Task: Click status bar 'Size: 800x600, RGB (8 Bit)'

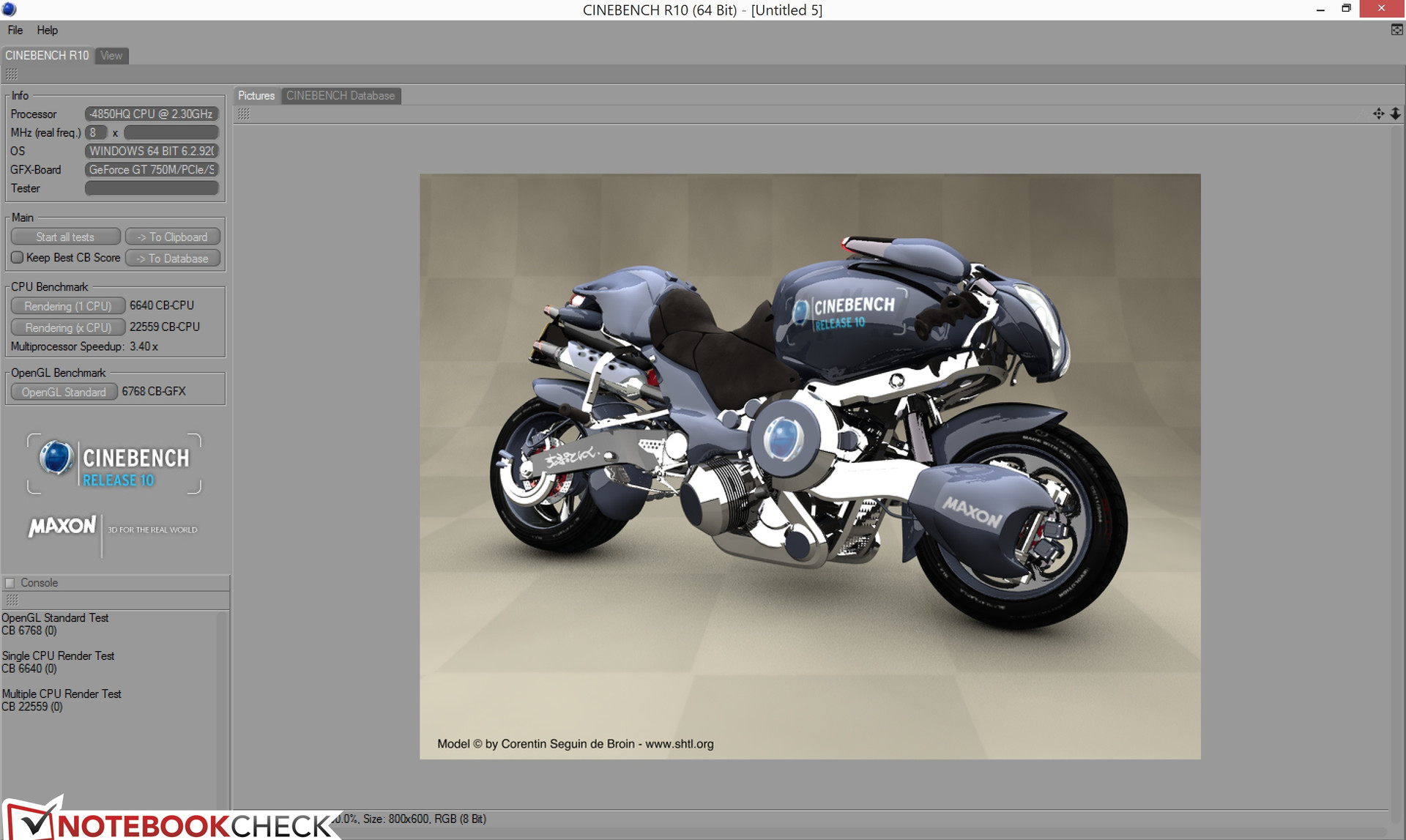Action: pos(425,819)
